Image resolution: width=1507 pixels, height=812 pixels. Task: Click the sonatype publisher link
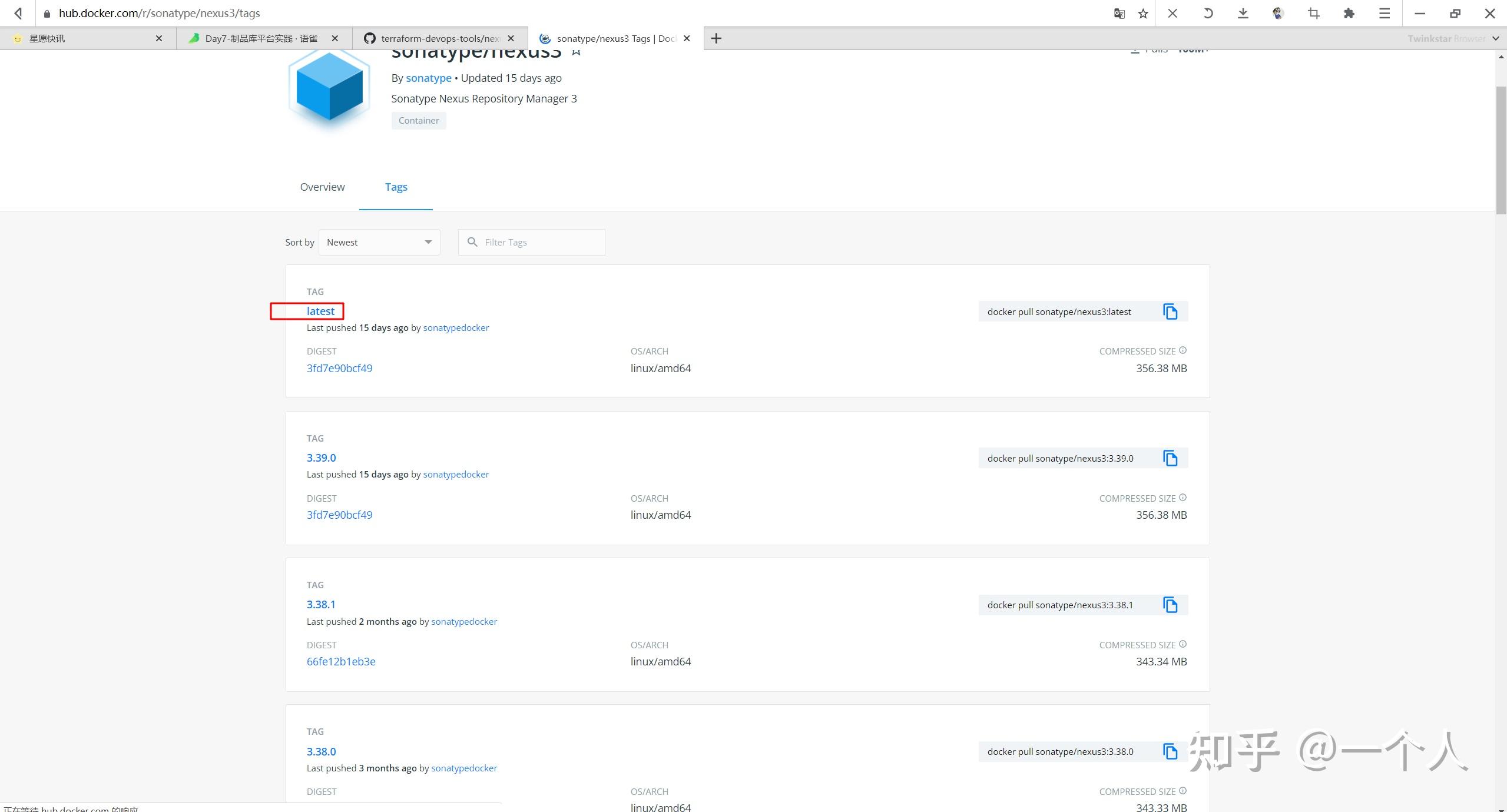coord(428,78)
